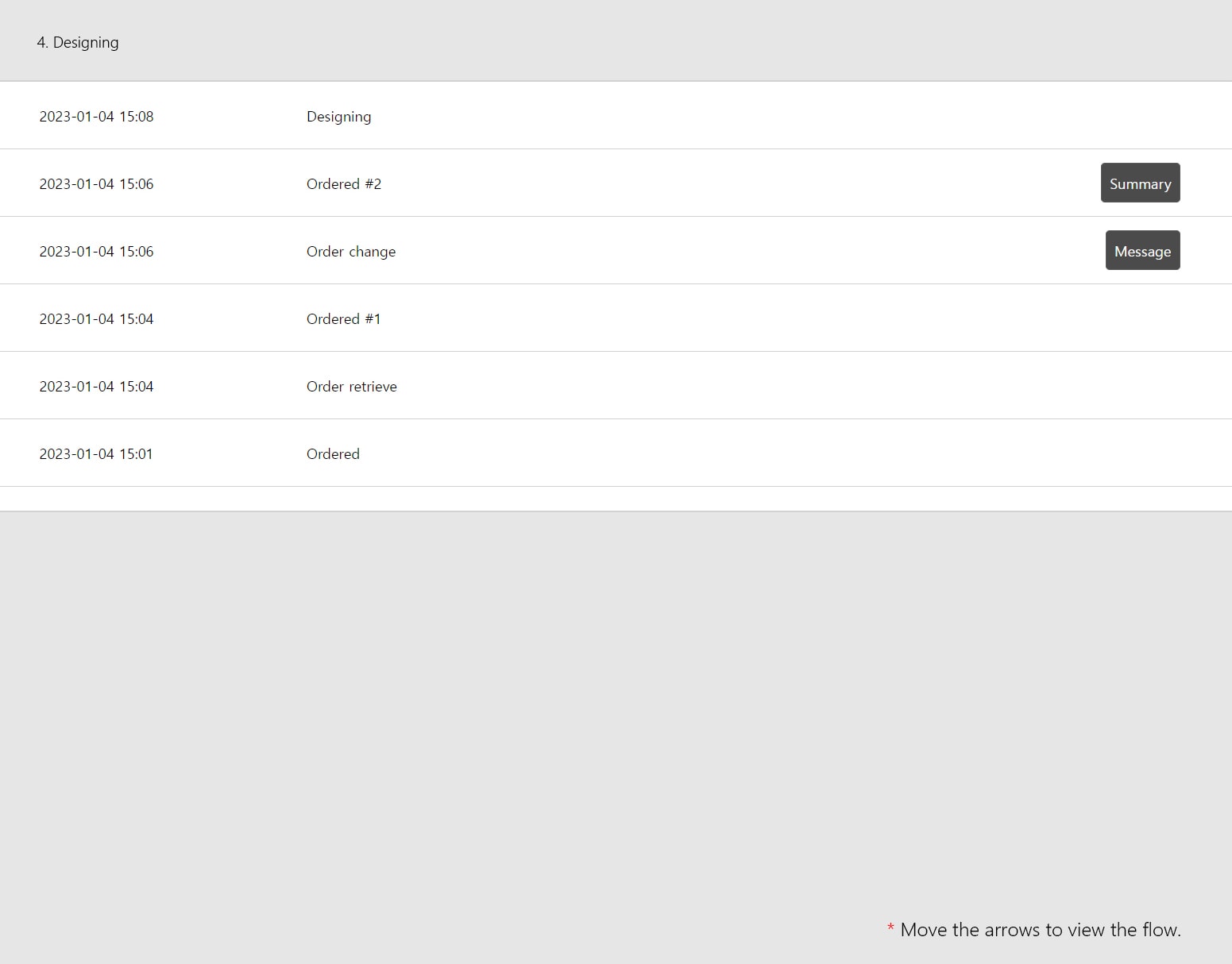Select the '4. Designing' section header
The width and height of the screenshot is (1232, 964).
click(78, 42)
